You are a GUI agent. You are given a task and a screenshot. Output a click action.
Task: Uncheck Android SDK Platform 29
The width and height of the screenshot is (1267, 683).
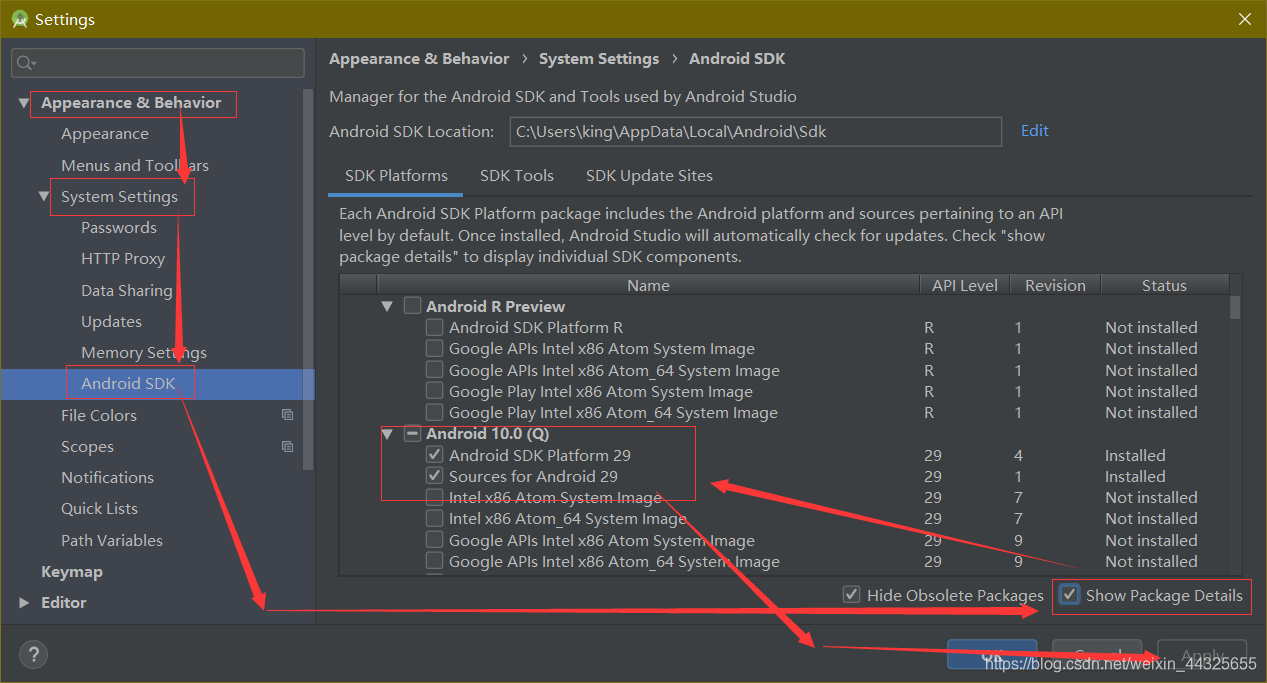coord(434,455)
